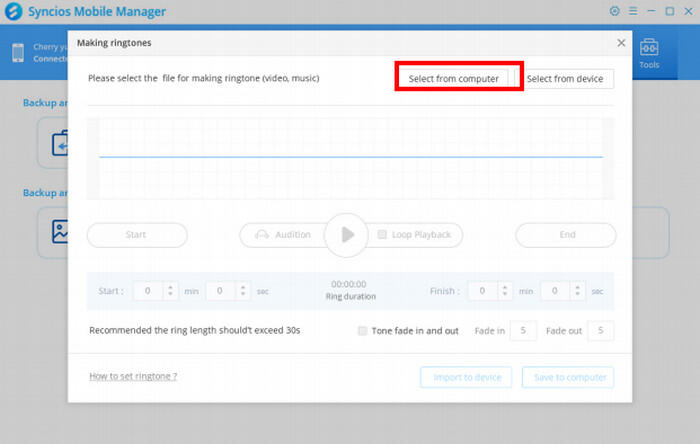700x444 pixels.
Task: Enable the Loop Playback checkbox
Action: 382,235
